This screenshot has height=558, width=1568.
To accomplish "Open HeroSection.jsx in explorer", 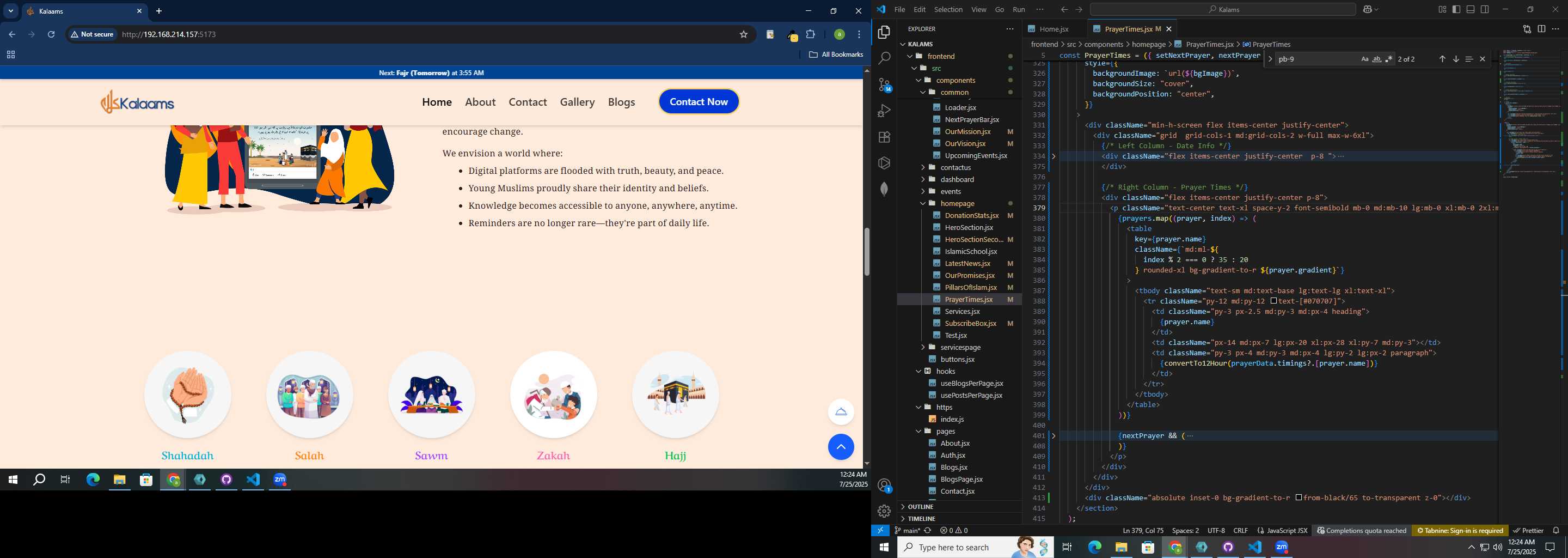I will 969,228.
